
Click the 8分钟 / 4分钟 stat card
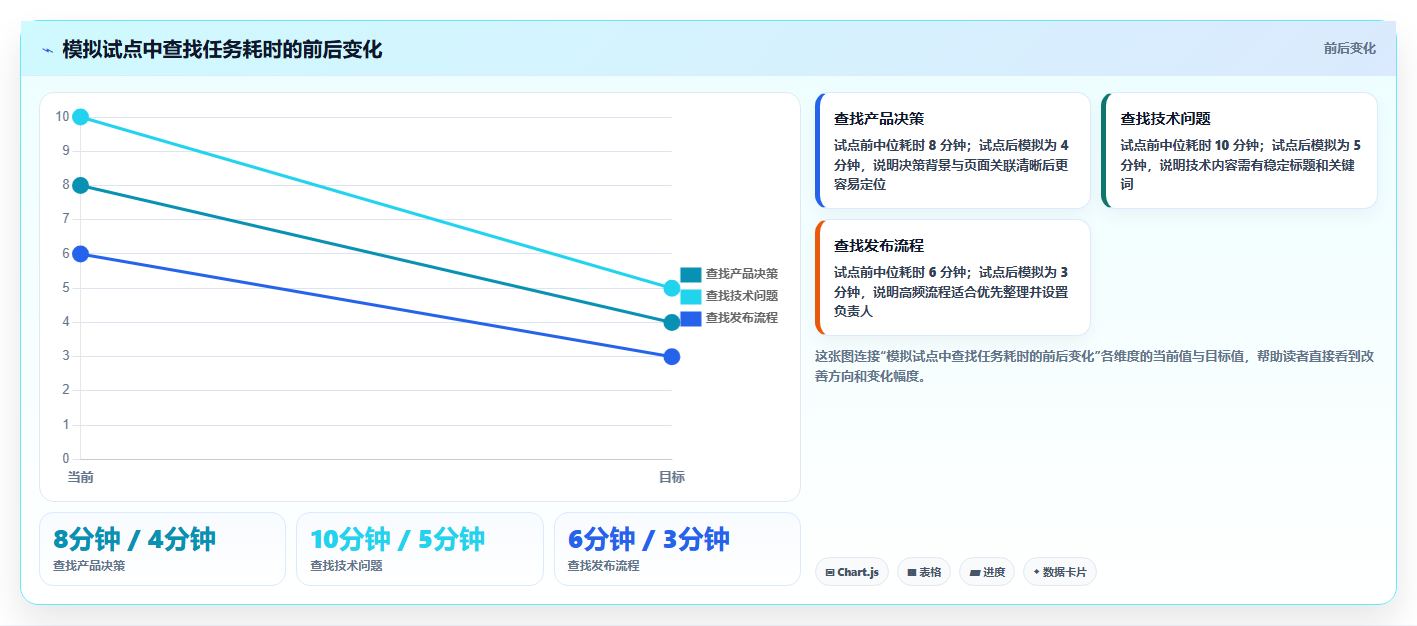tap(162, 549)
